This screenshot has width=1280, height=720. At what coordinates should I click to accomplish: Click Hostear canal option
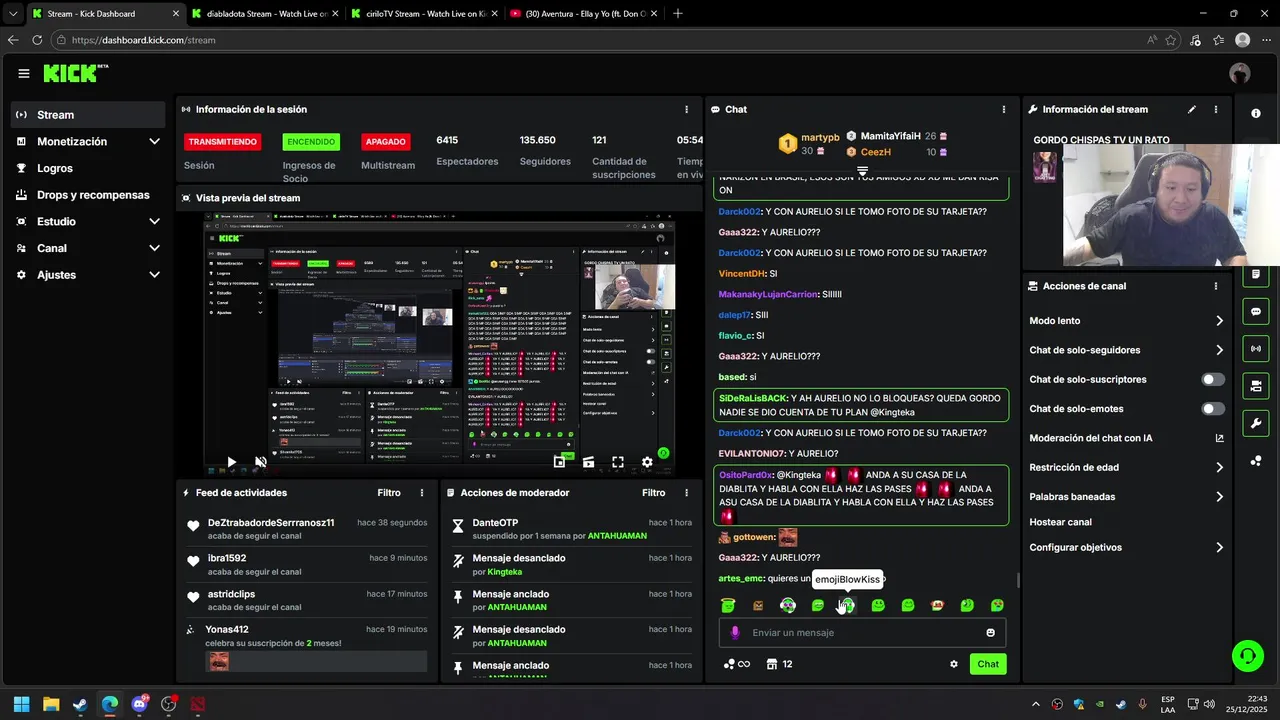point(1061,522)
